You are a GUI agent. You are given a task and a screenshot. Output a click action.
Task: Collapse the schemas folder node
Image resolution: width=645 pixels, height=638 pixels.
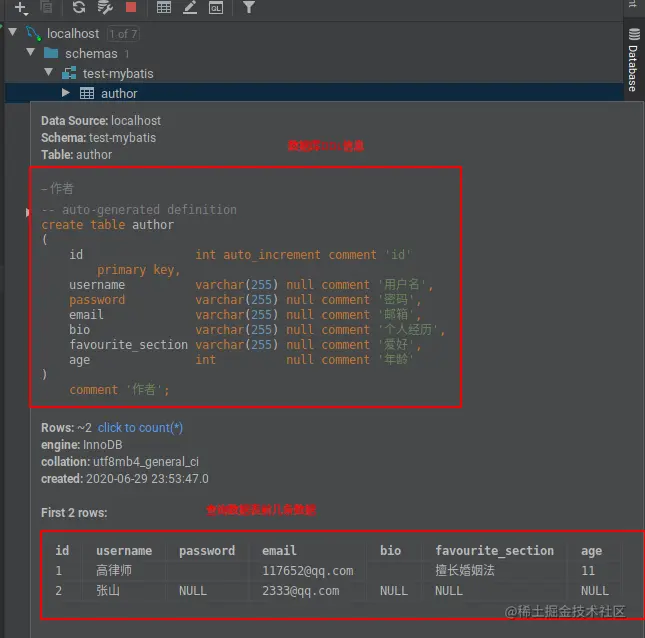click(30, 52)
